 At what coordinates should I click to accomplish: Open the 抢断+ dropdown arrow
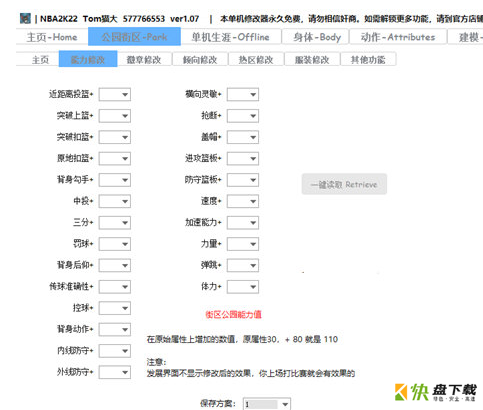(253, 116)
